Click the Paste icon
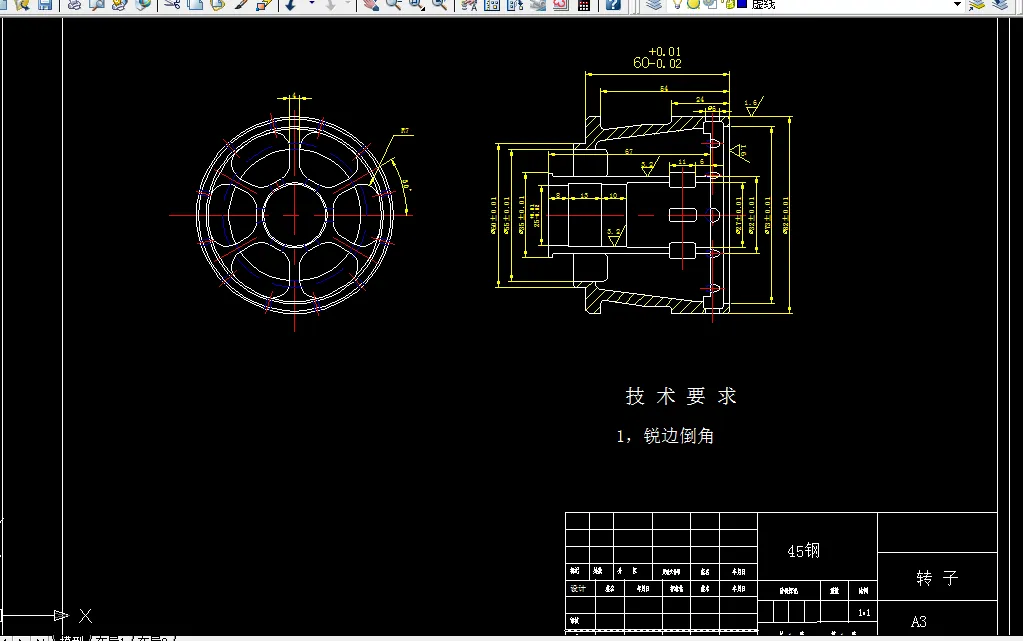Image resolution: width=1023 pixels, height=641 pixels. tap(217, 5)
